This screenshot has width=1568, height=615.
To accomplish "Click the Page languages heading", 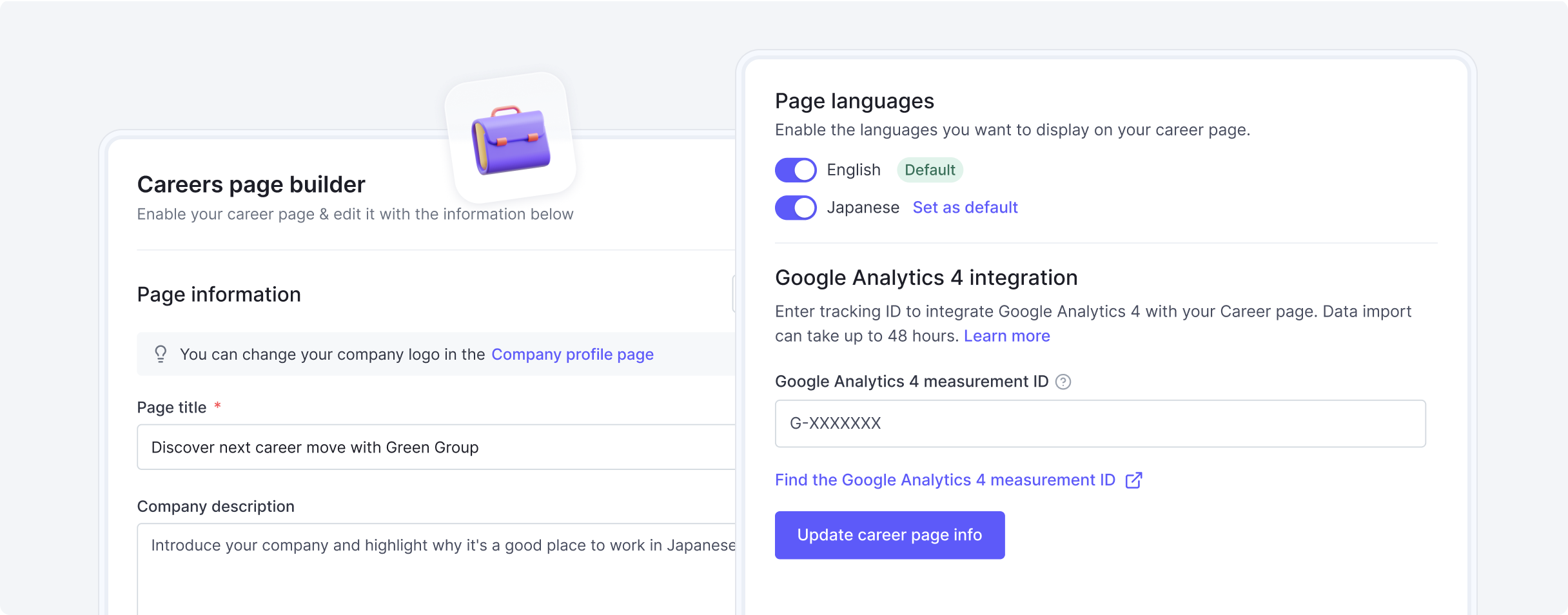I will click(x=854, y=101).
